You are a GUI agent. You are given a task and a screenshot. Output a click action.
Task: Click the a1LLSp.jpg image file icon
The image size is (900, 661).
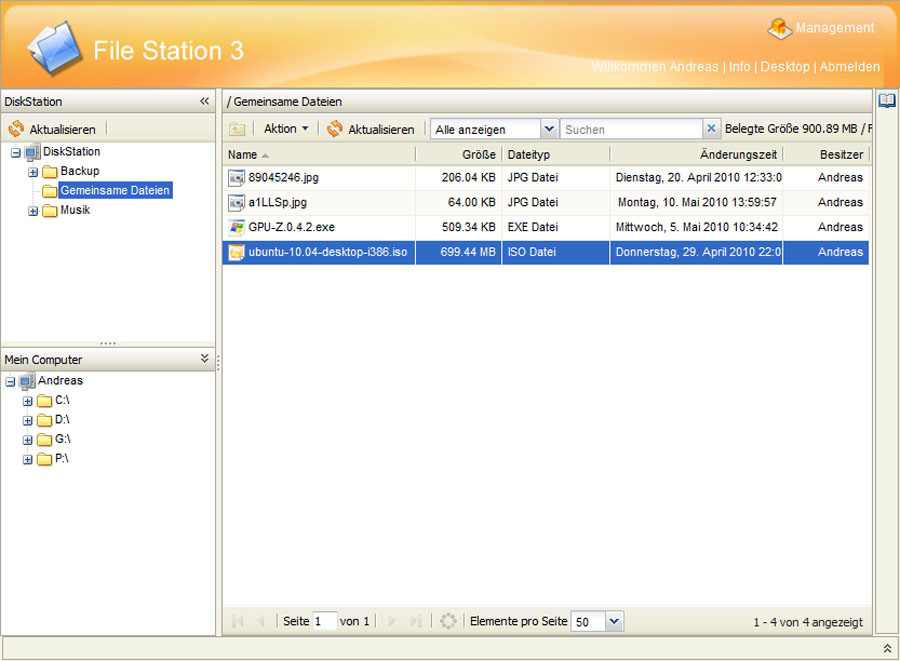coord(236,203)
